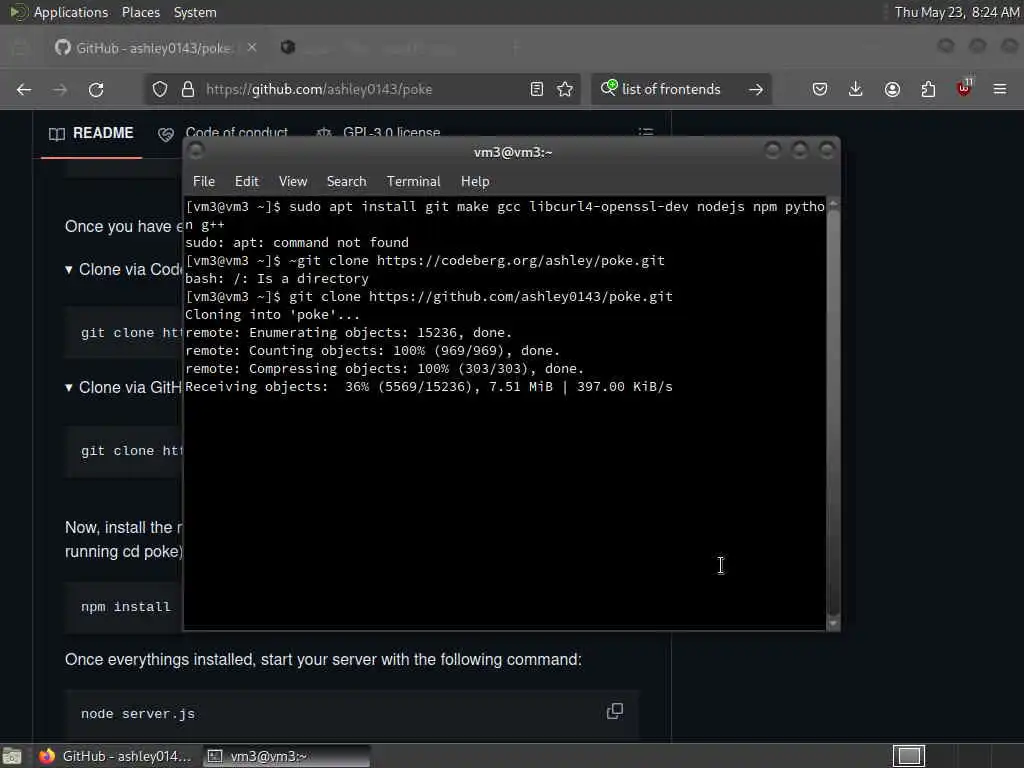This screenshot has width=1024, height=768.
Task: Go back in Firefox history
Action: pyautogui.click(x=24, y=89)
